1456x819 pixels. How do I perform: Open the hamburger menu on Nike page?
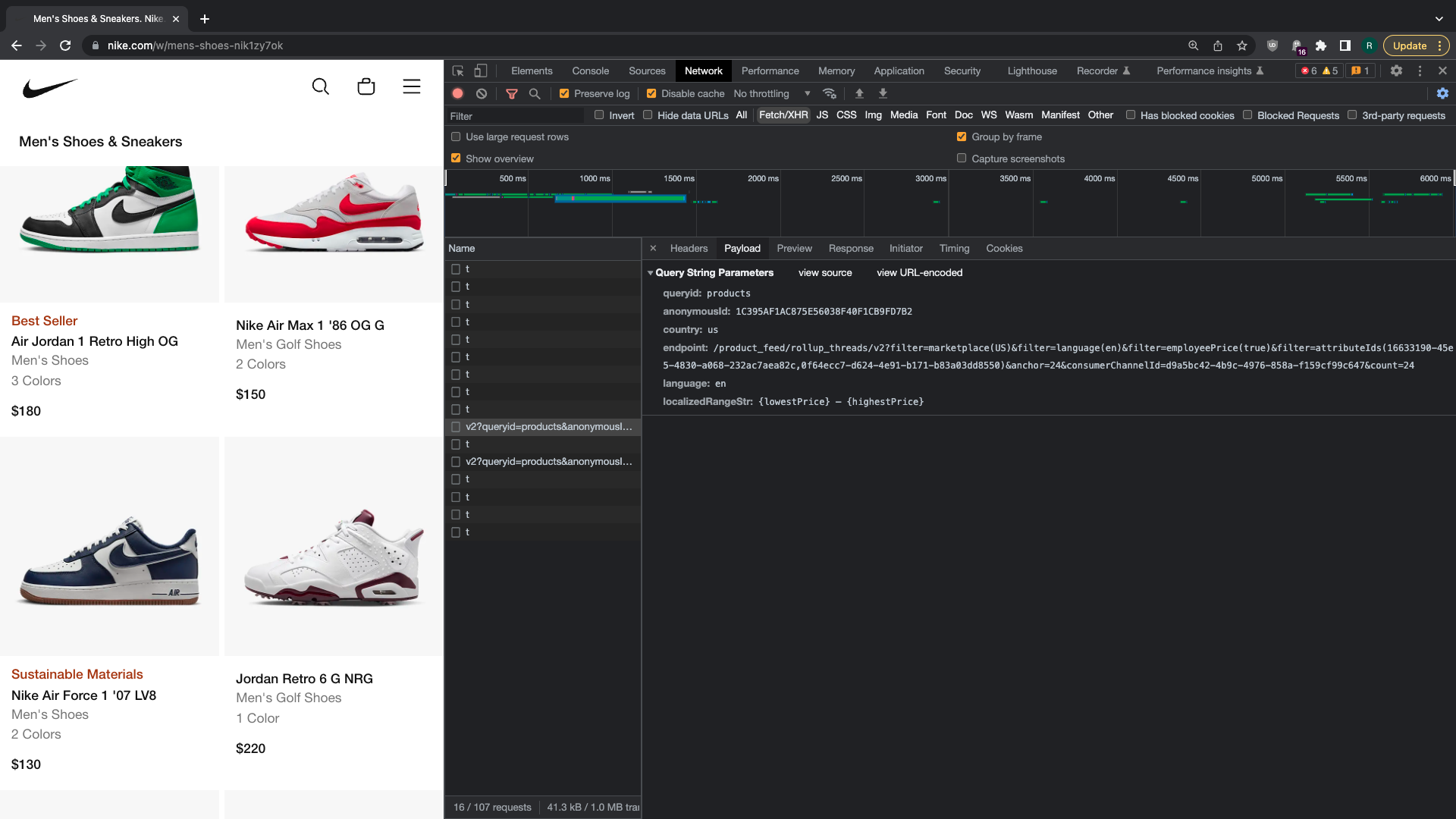(x=412, y=86)
